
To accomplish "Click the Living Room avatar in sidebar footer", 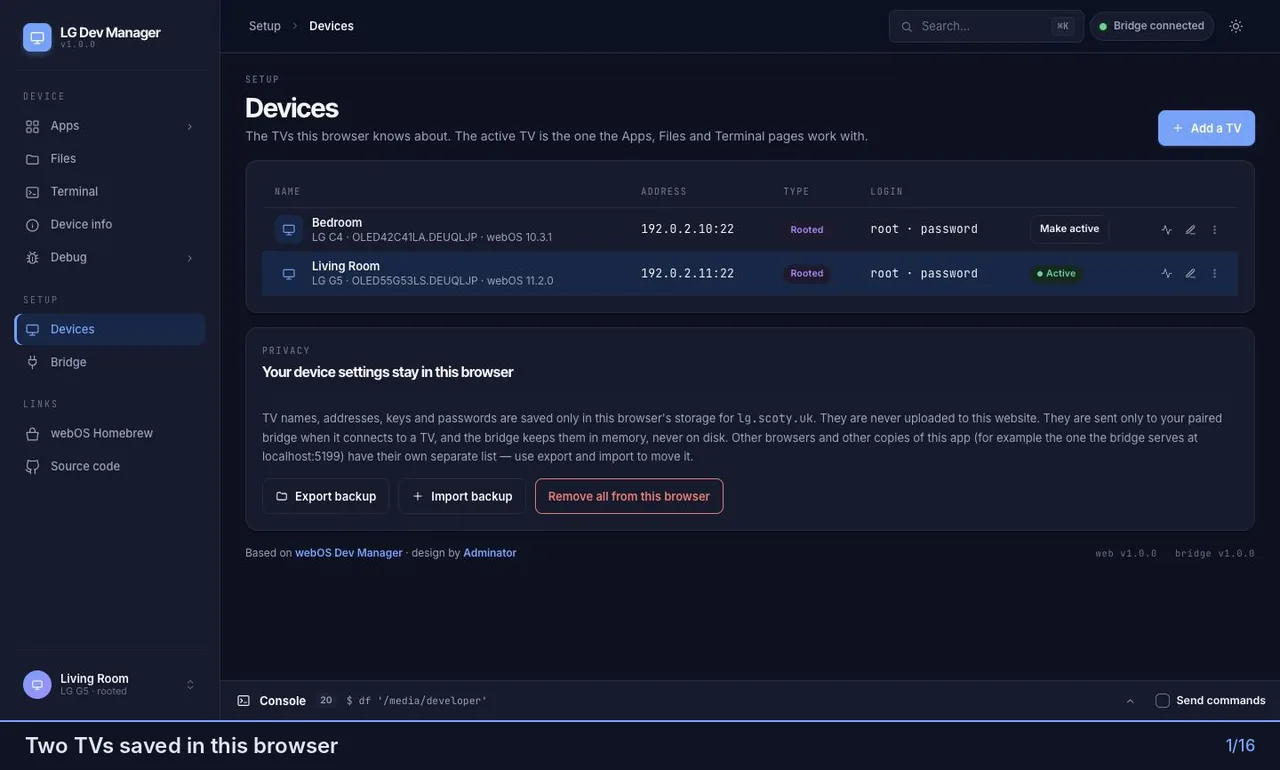I will (x=37, y=685).
